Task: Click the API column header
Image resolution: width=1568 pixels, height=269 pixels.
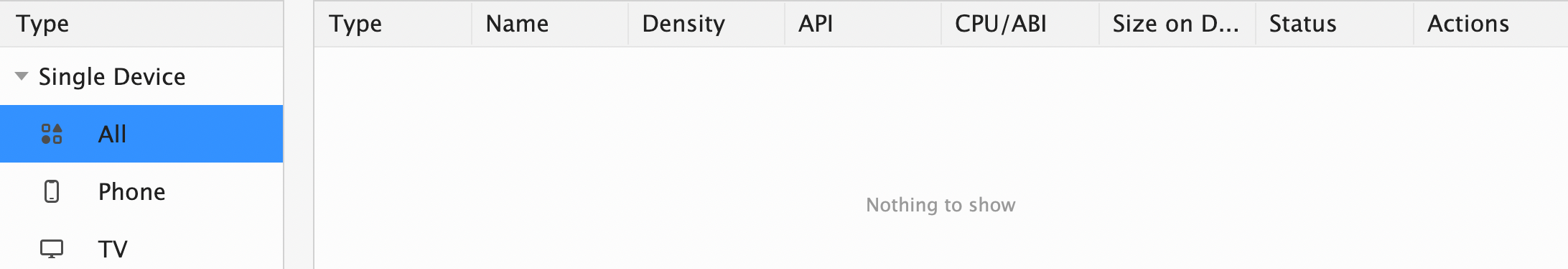Action: coord(863,24)
